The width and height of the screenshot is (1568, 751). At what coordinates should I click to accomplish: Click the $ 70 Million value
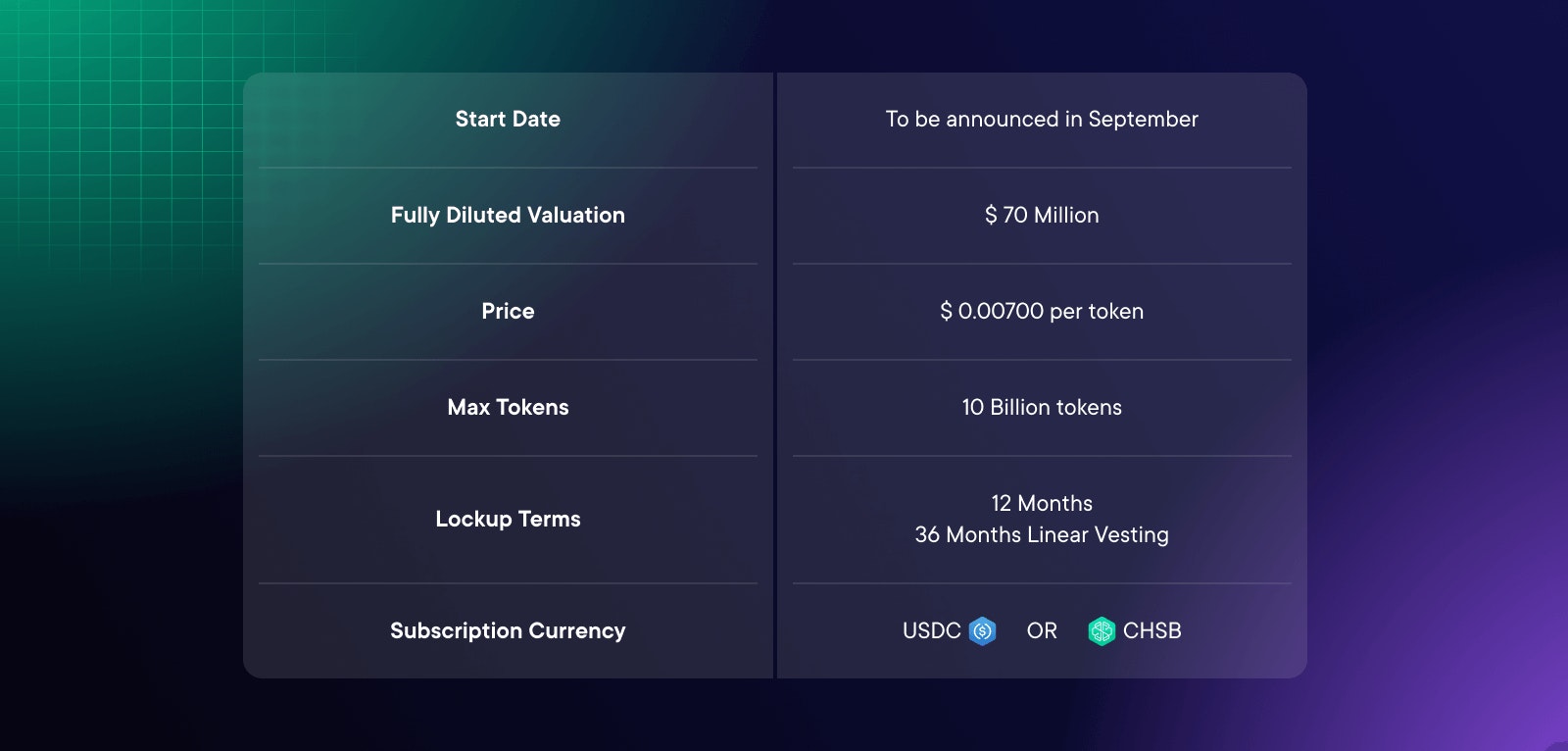pos(1042,215)
